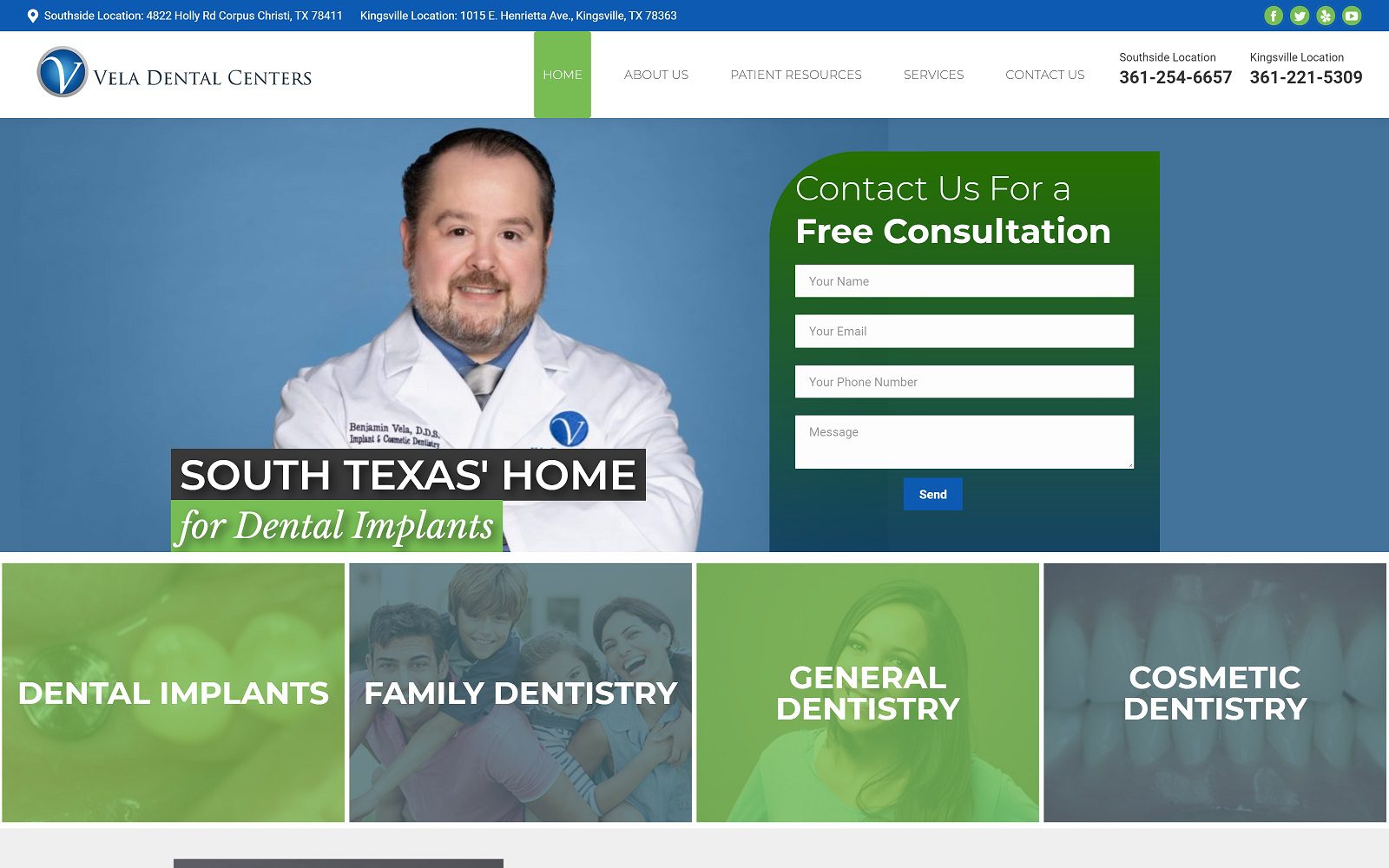Focus the Your Phone Number field

(x=964, y=382)
